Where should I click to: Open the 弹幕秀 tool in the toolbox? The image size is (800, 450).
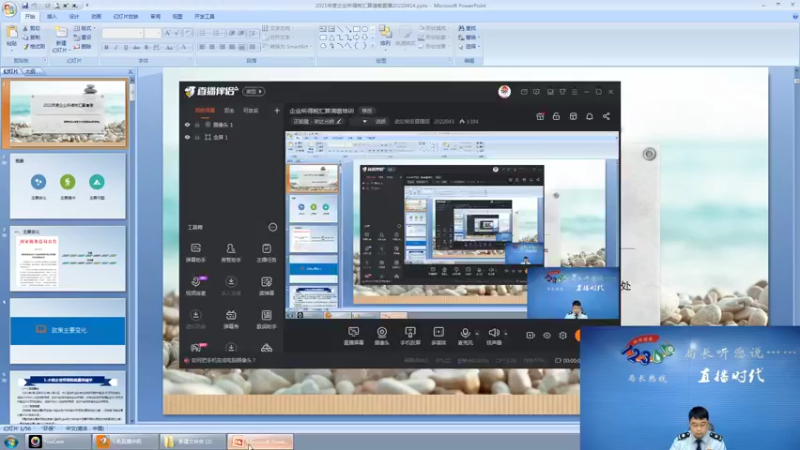(231, 319)
